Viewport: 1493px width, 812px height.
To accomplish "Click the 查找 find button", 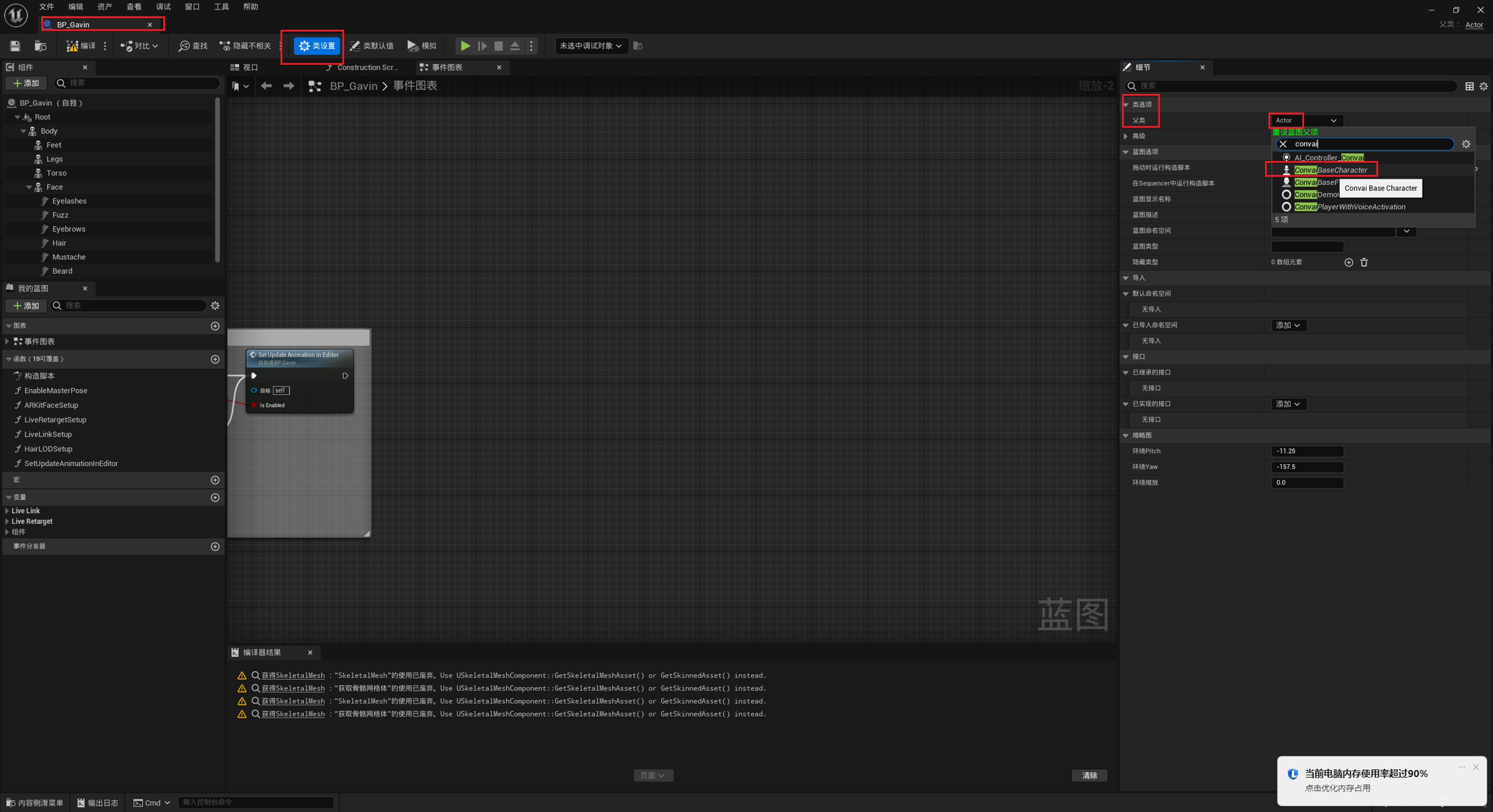I will click(x=193, y=46).
